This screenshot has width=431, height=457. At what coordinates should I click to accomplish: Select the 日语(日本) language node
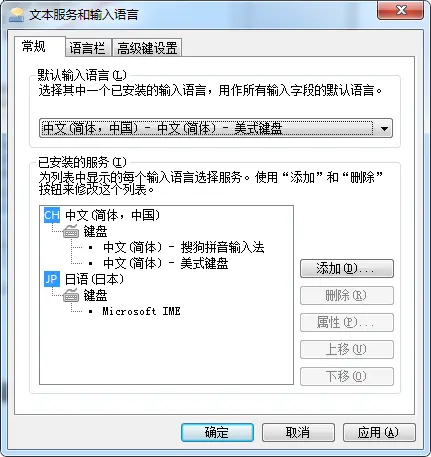point(94,279)
